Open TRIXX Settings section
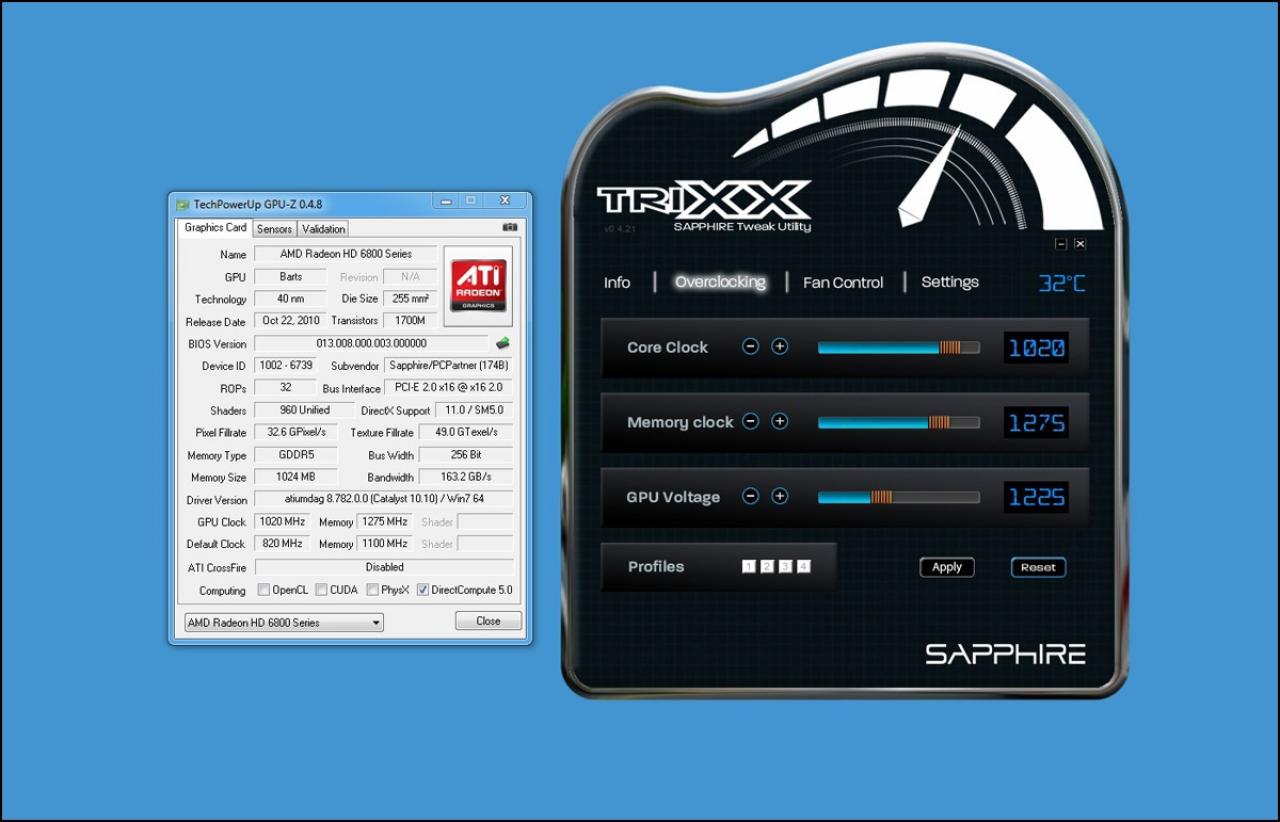Viewport: 1280px width, 822px height. click(x=950, y=282)
